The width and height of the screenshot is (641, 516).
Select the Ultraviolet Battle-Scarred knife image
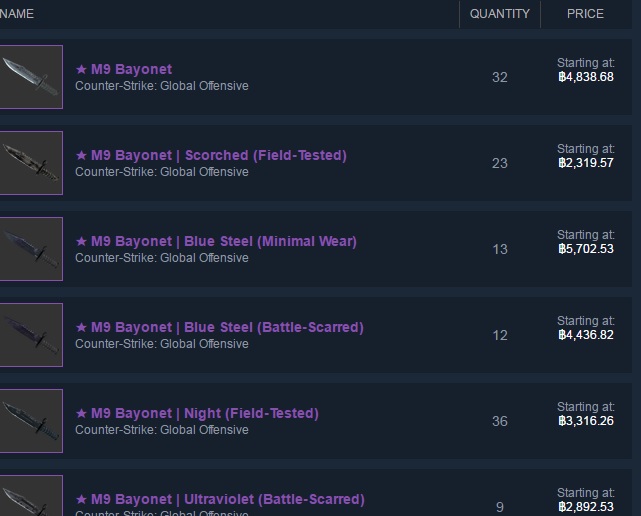point(31,496)
